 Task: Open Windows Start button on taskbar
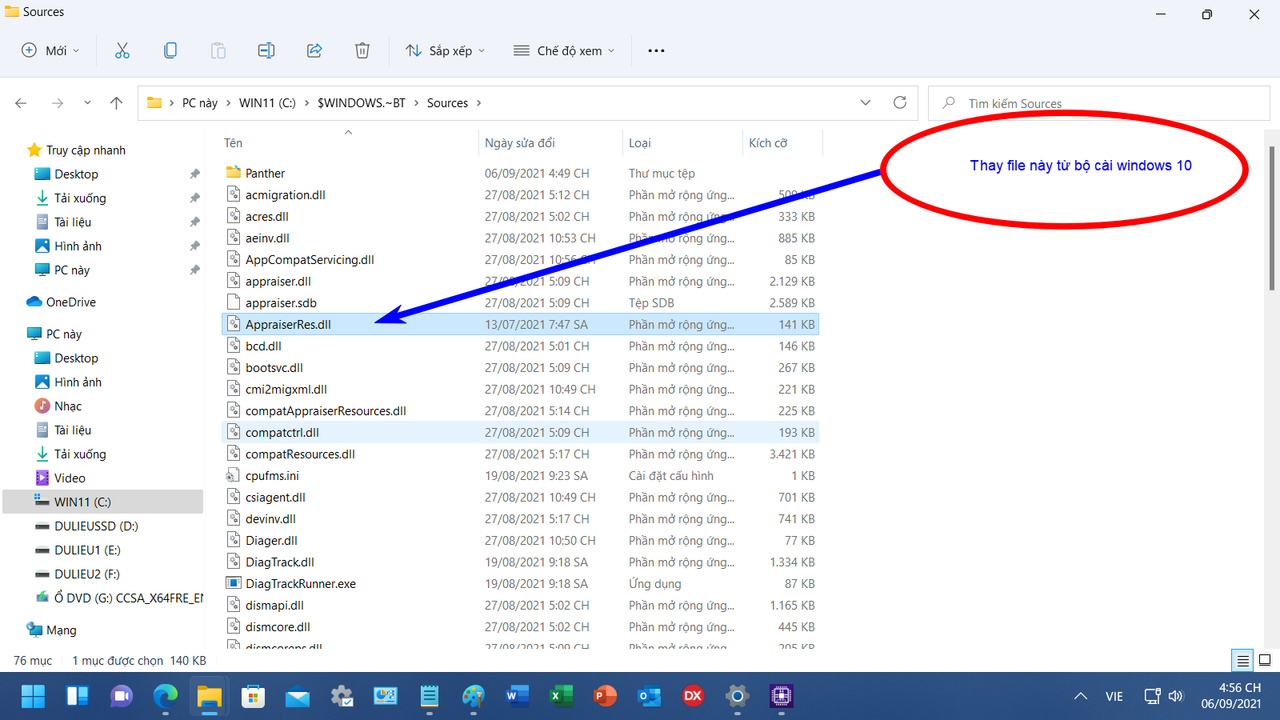(x=33, y=696)
